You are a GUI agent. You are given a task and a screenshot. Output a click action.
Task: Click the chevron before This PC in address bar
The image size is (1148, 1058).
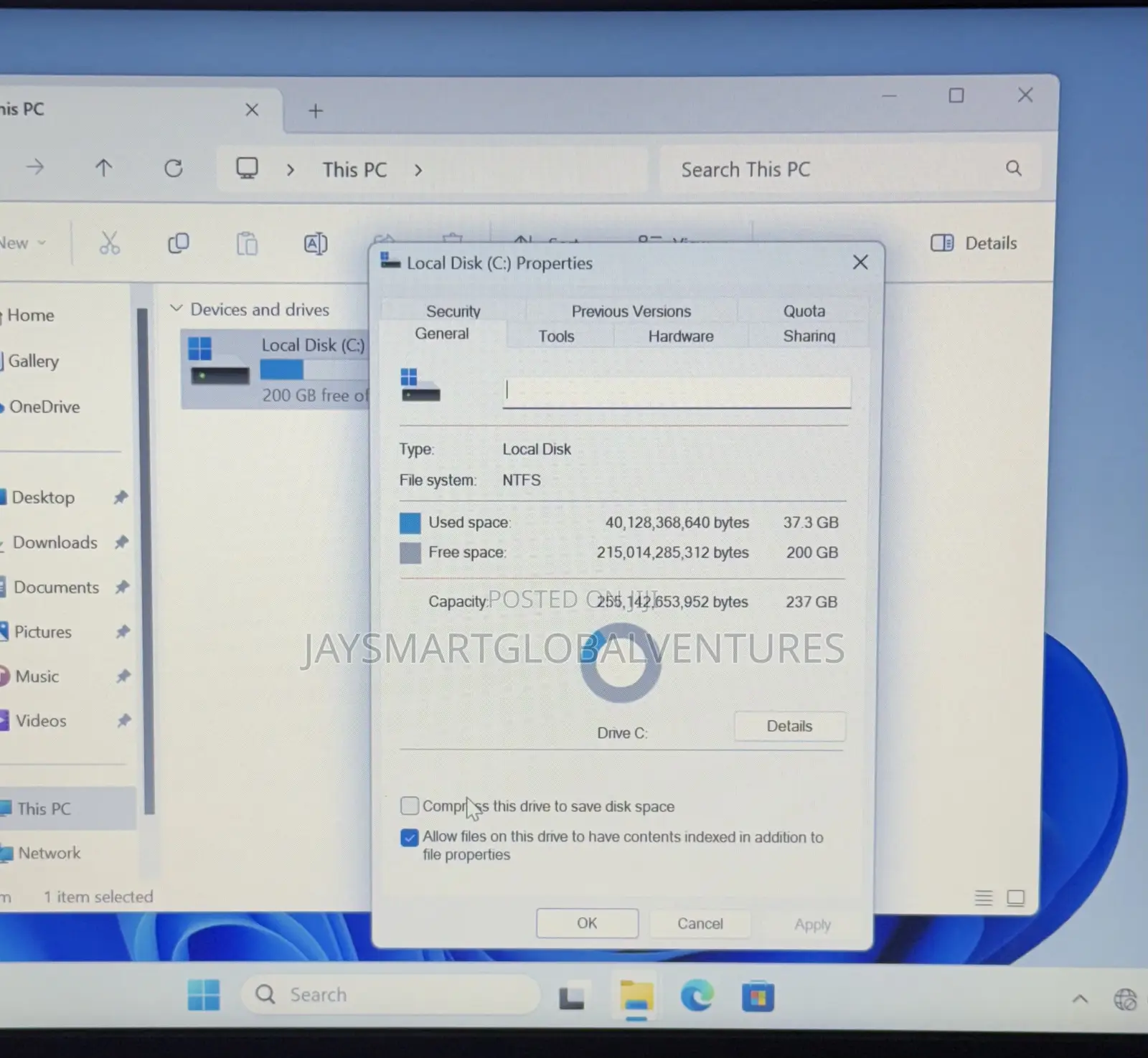click(x=291, y=170)
